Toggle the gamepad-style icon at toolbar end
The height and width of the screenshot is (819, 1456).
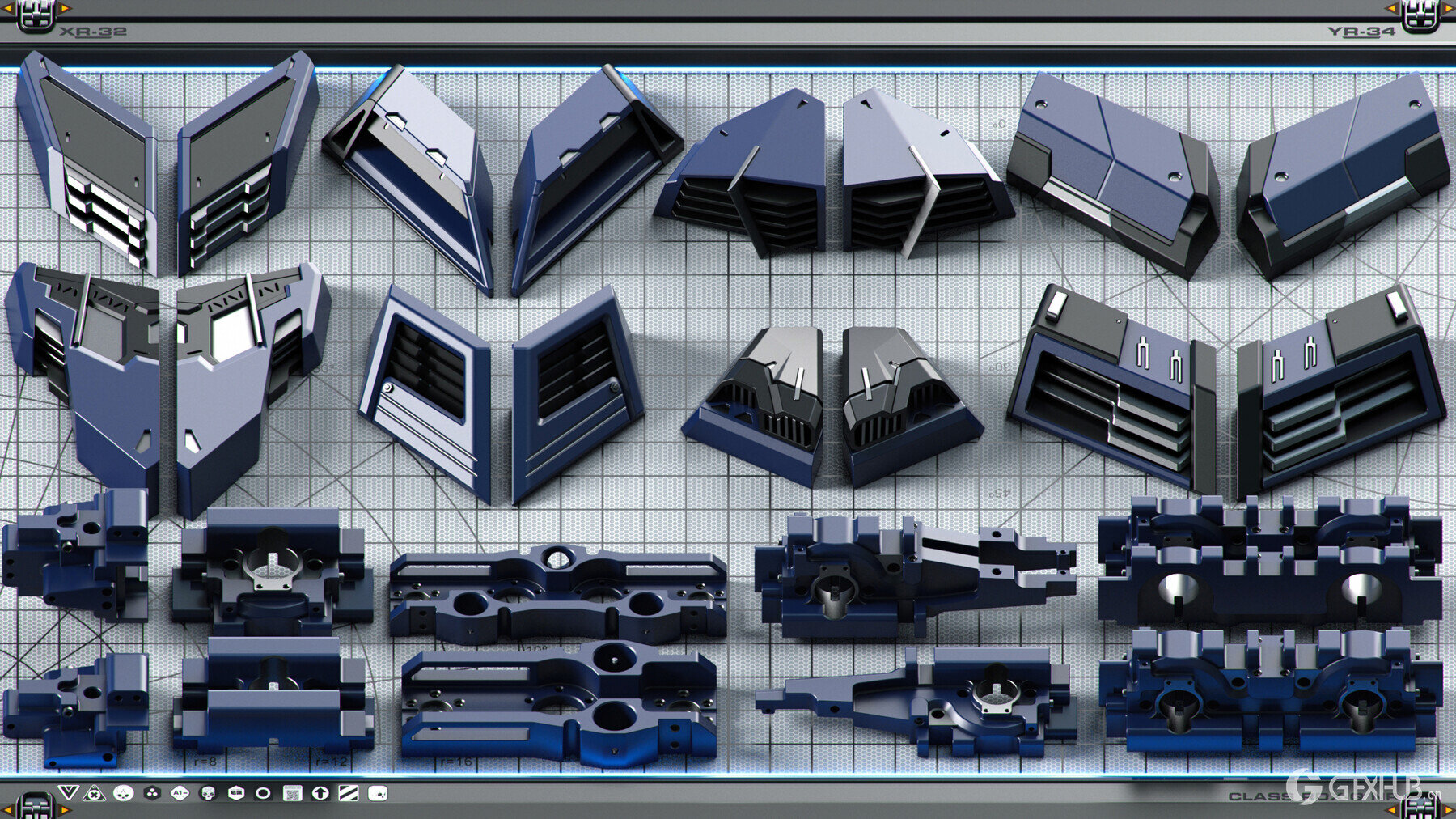click(378, 792)
